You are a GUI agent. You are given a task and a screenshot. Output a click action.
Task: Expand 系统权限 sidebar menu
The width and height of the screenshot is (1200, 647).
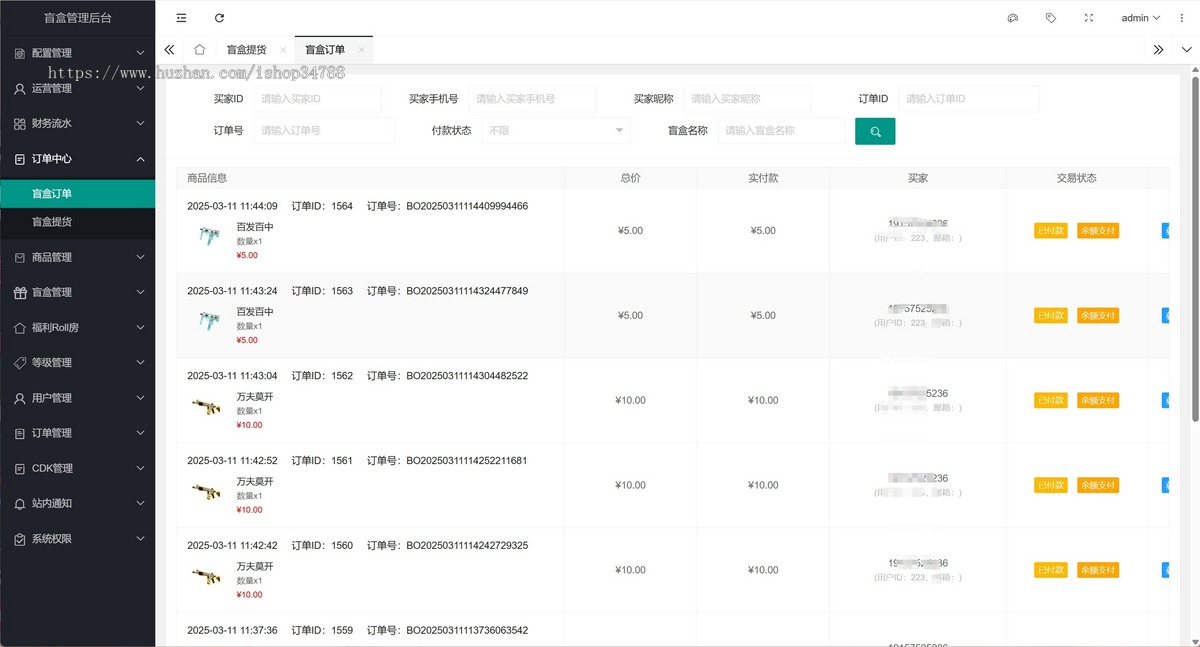point(78,538)
